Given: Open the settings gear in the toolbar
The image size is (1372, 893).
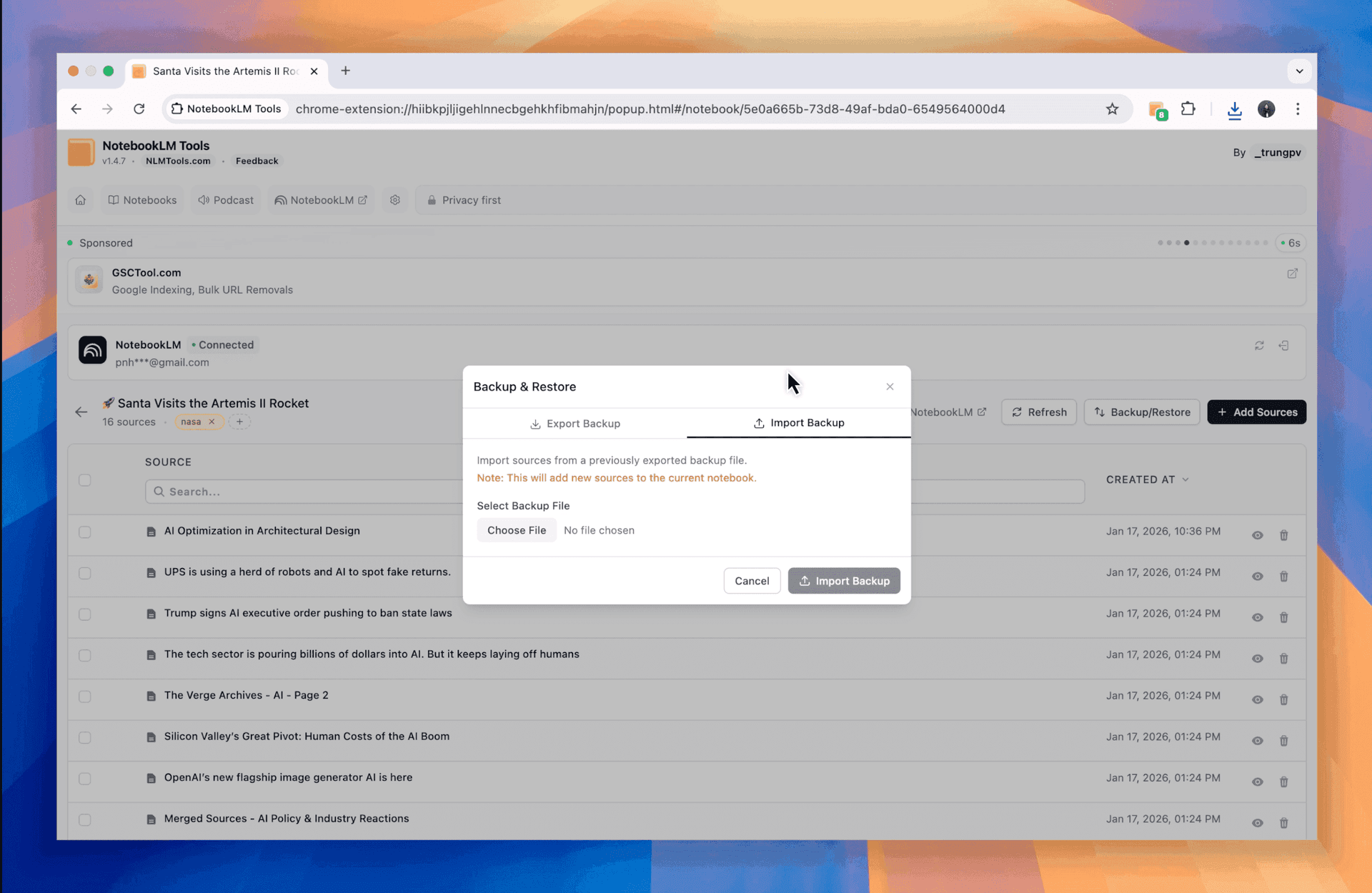Looking at the screenshot, I should 395,200.
